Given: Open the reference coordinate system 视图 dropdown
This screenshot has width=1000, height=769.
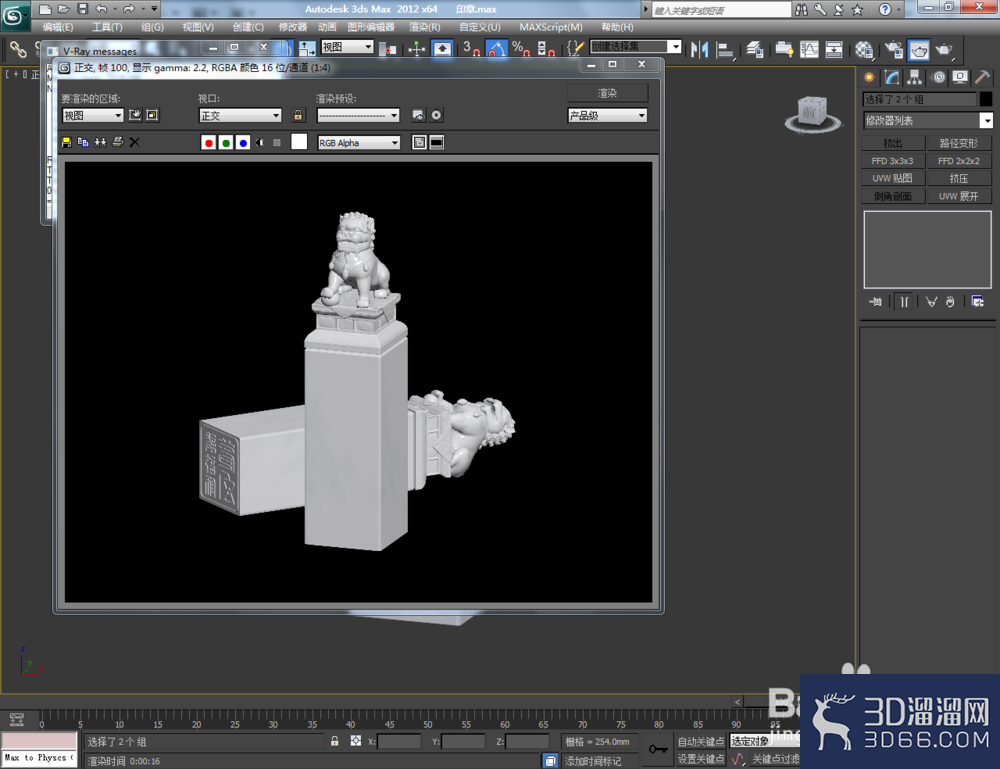Looking at the screenshot, I should pos(347,47).
